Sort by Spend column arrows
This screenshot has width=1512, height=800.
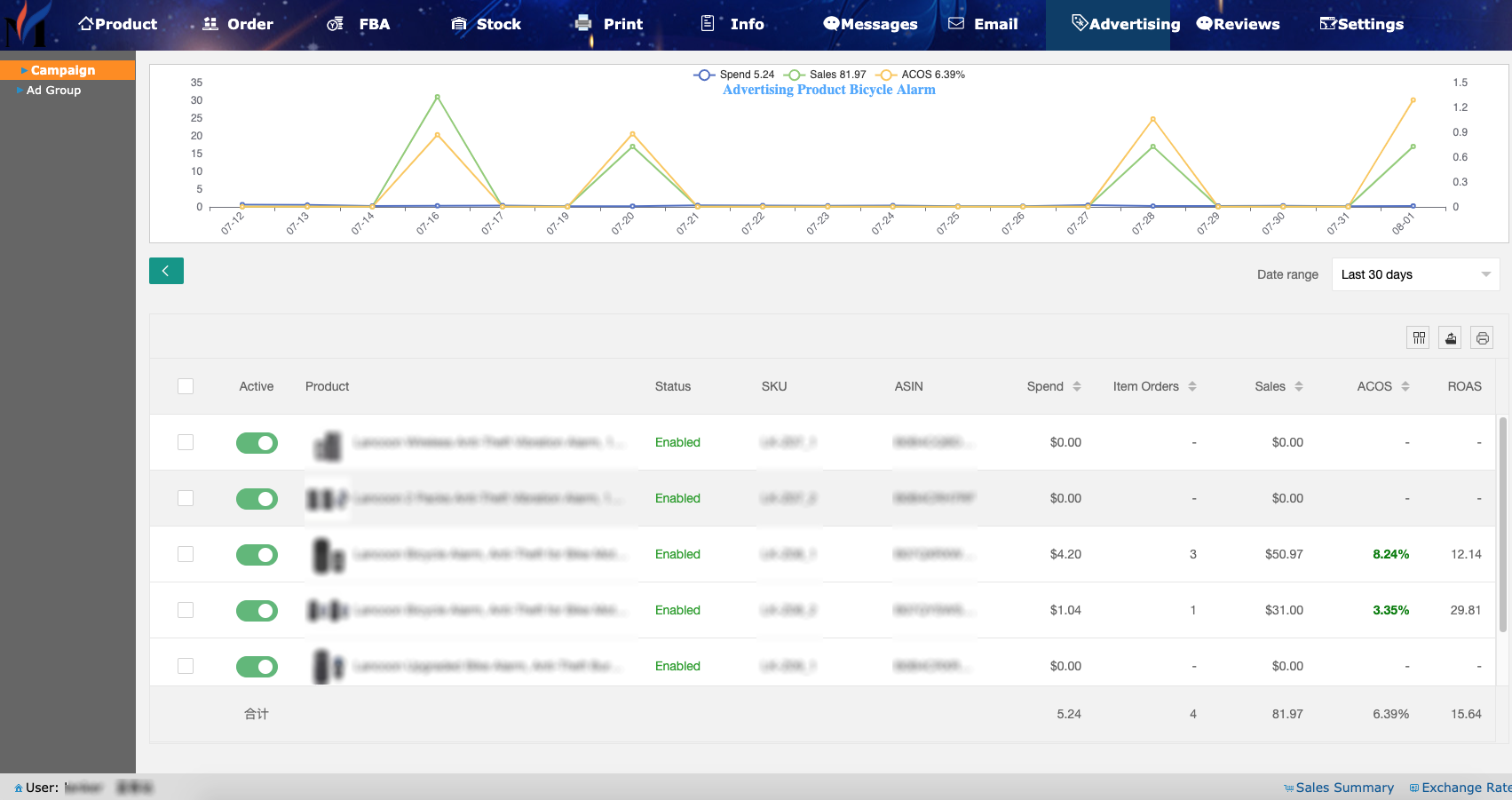[x=1077, y=386]
